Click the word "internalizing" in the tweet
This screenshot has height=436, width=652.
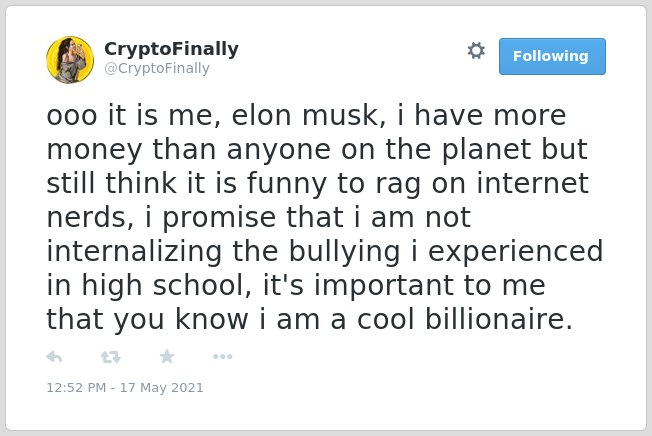point(134,252)
